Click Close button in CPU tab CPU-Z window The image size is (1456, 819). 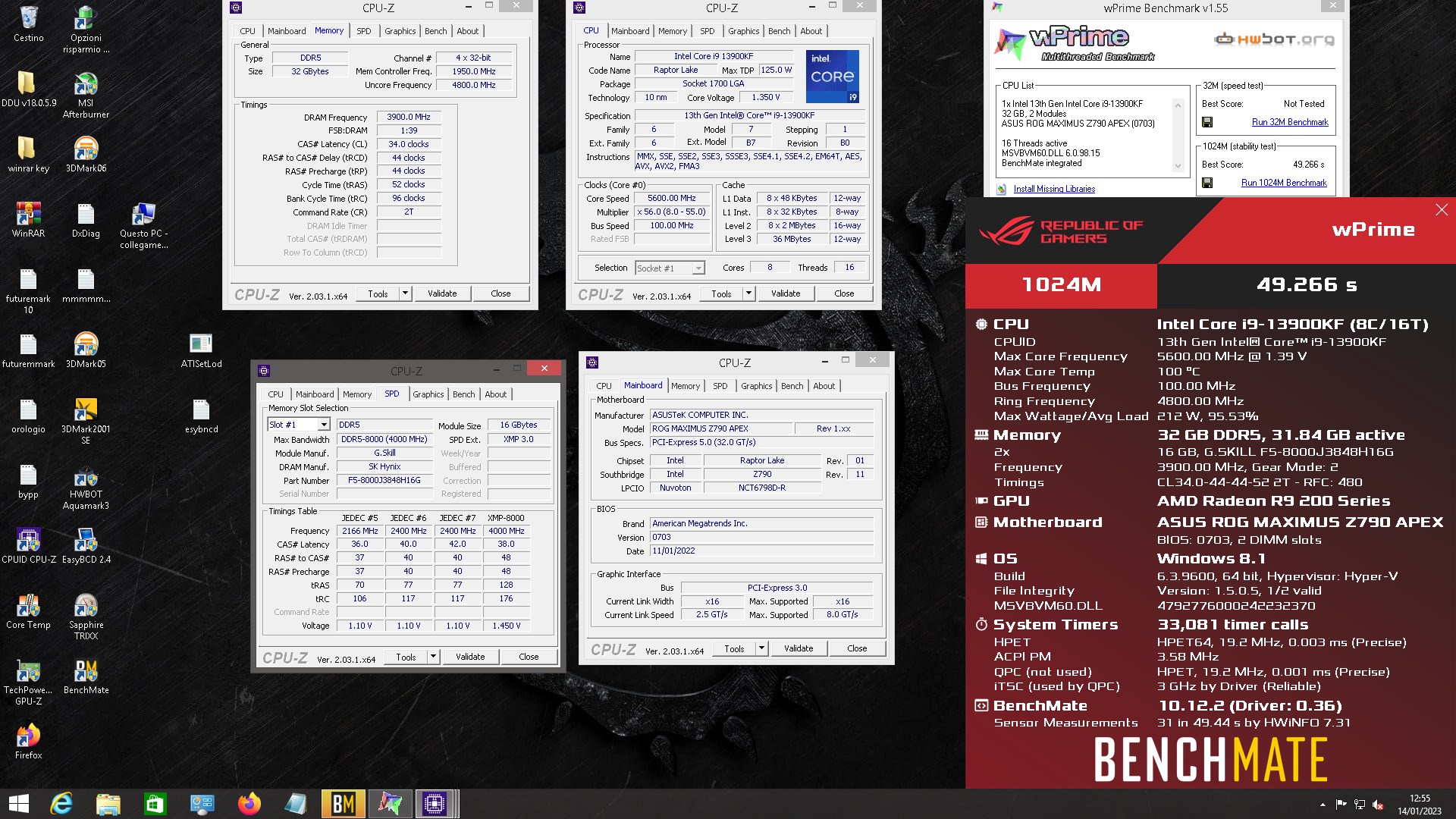[844, 293]
